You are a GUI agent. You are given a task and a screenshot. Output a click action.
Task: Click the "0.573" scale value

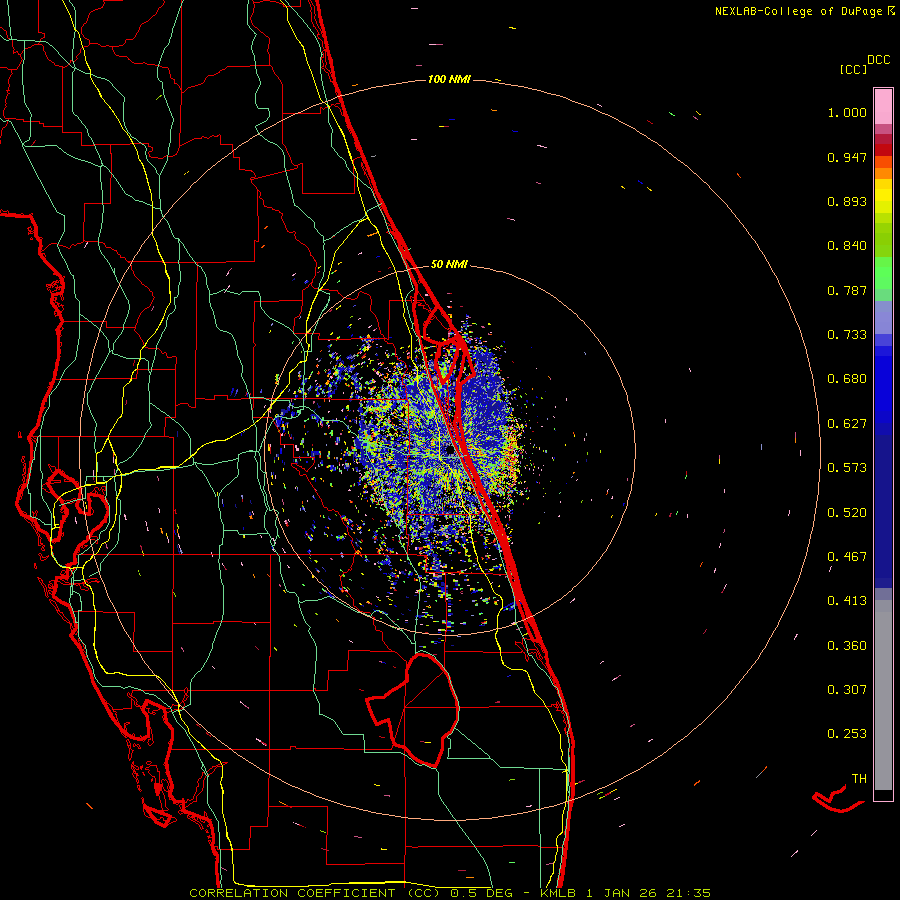coord(847,468)
